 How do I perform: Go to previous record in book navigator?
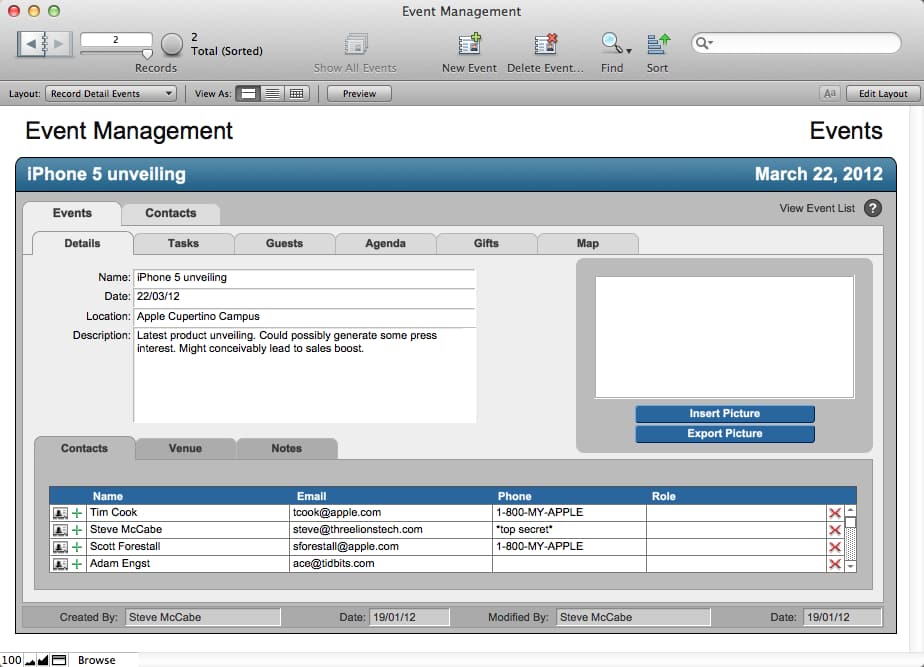pyautogui.click(x=33, y=44)
